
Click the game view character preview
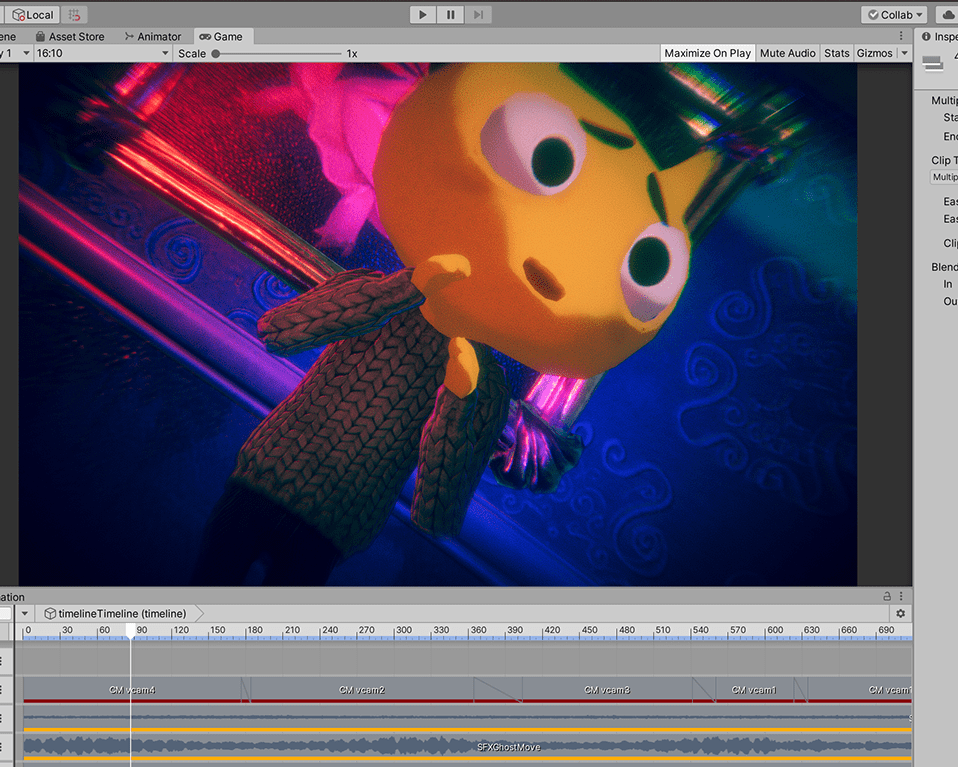click(x=437, y=324)
